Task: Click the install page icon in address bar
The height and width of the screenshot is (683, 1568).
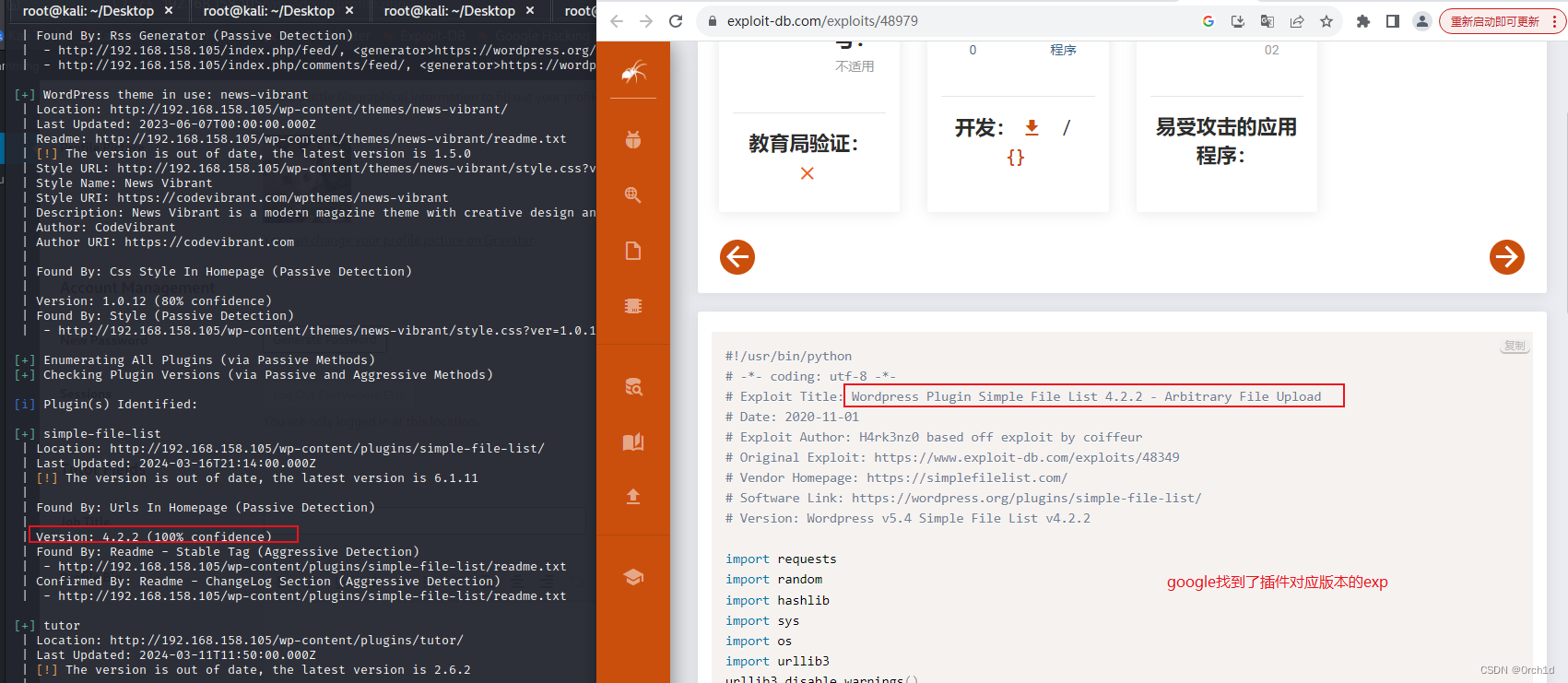Action: pyautogui.click(x=1238, y=21)
